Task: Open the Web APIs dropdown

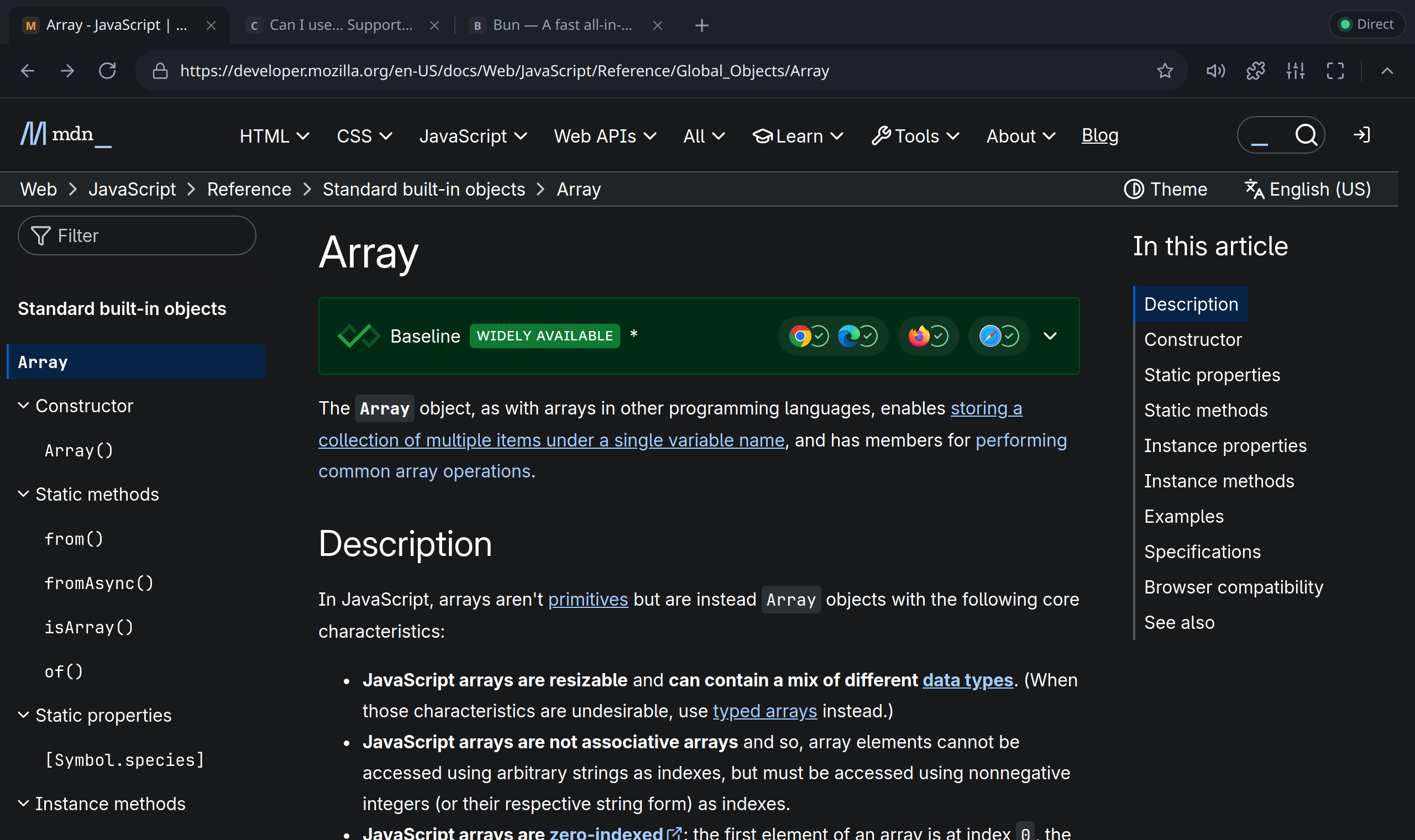Action: click(605, 136)
